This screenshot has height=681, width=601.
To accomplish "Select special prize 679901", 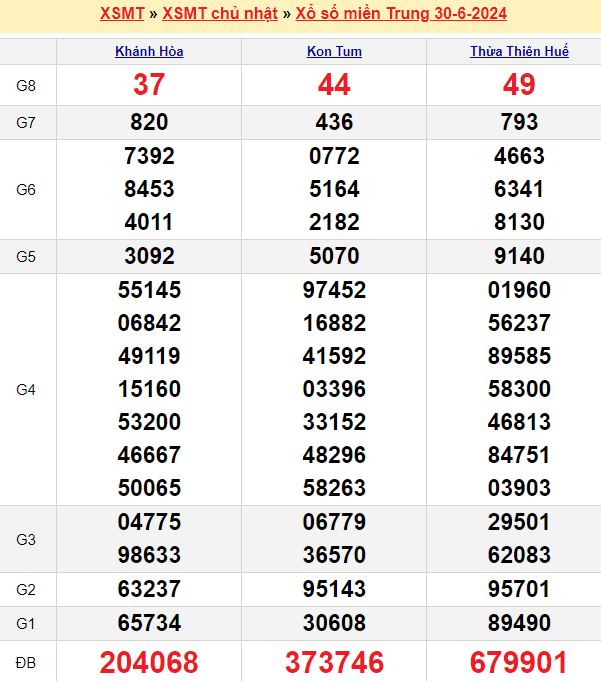I will (x=519, y=662).
